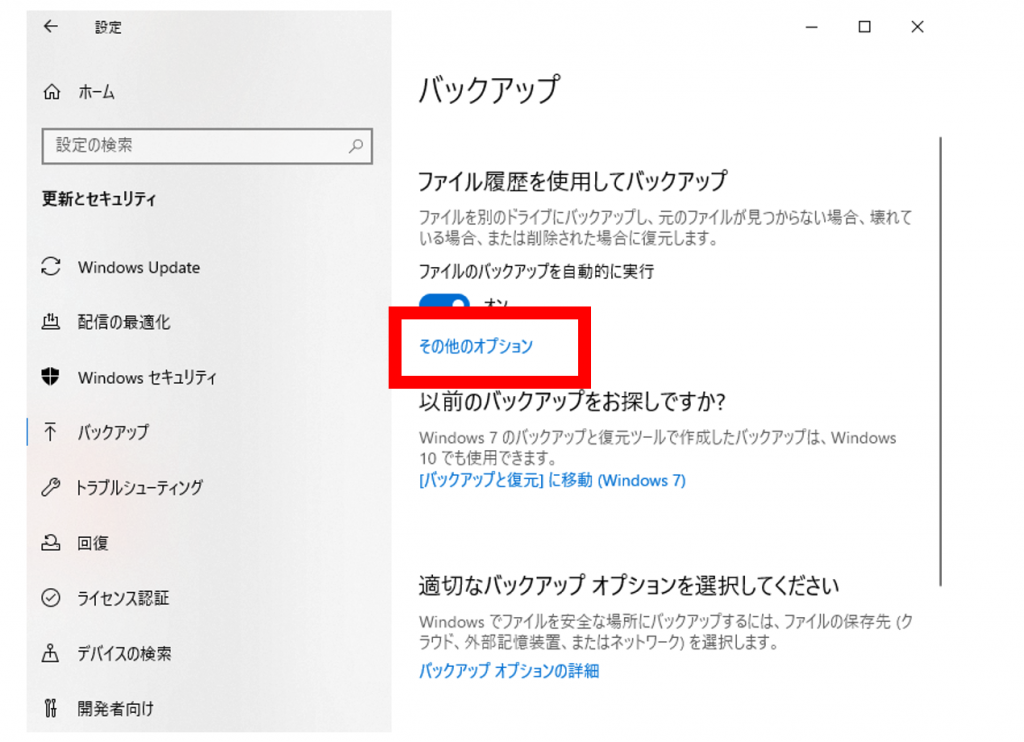The width and height of the screenshot is (1024, 742).
Task: Click the トラブルシューティング wrench icon
Action: point(50,488)
